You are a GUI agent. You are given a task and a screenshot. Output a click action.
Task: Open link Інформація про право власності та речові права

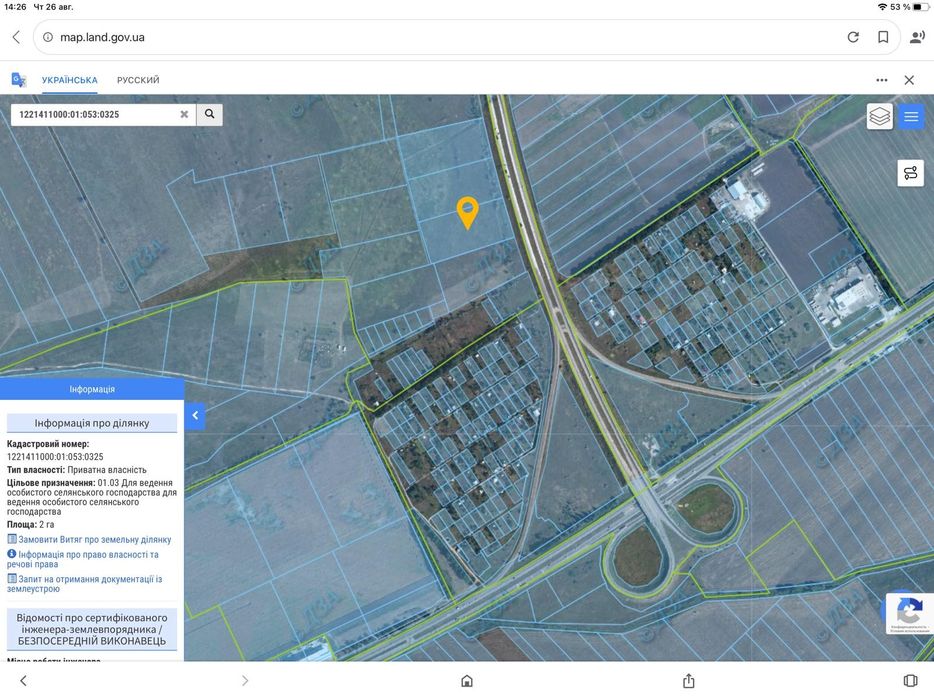pyautogui.click(x=83, y=559)
